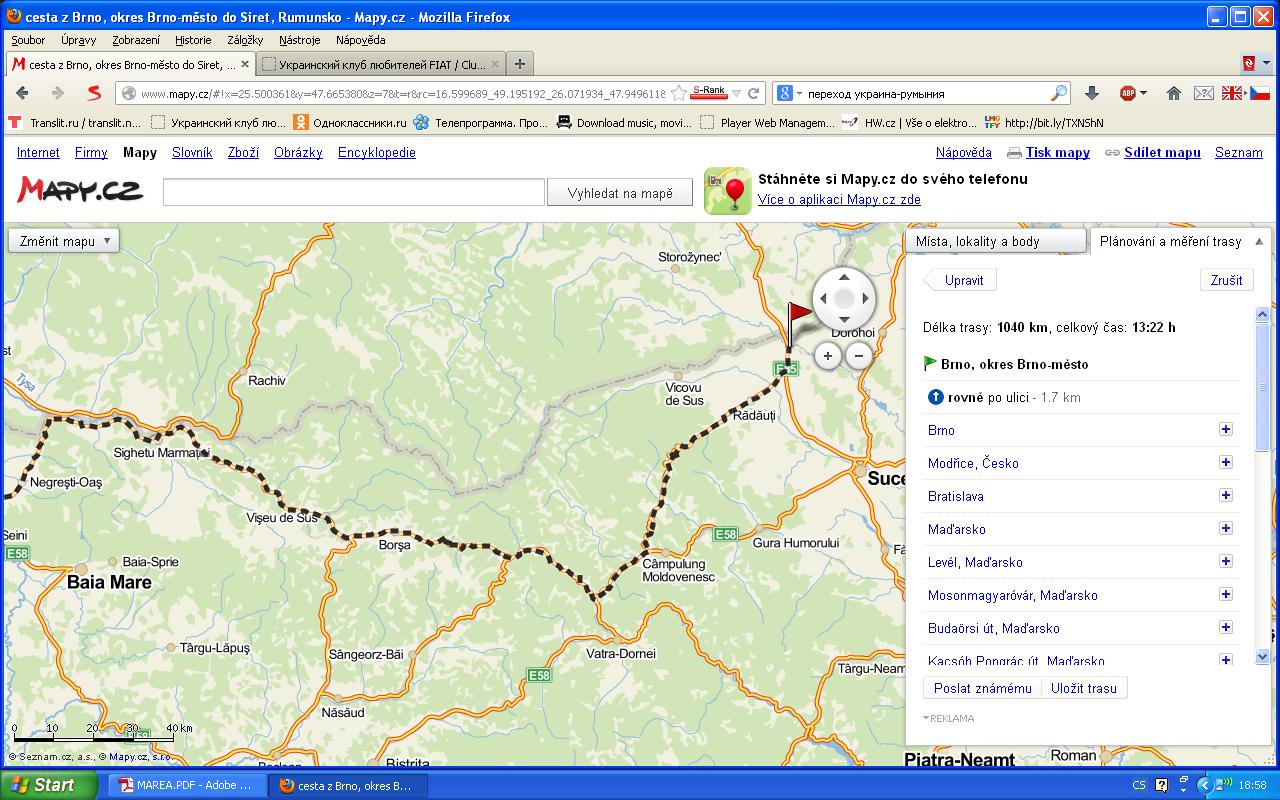Click the Vyhledat na mapě button
This screenshot has height=800, width=1280.
(619, 193)
